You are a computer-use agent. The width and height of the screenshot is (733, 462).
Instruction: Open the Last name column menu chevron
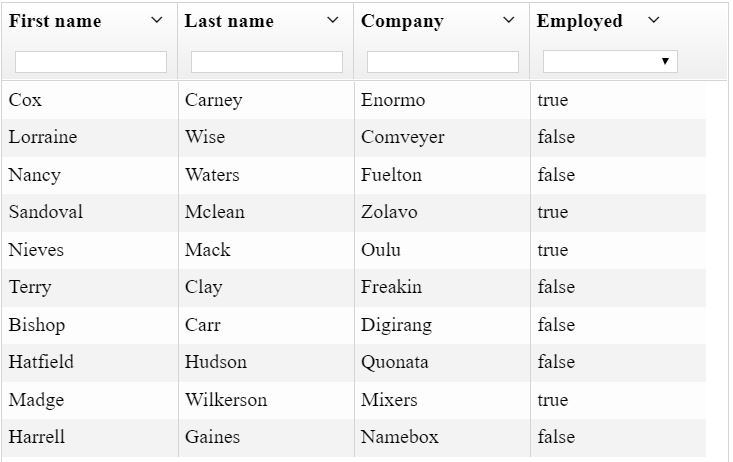coord(333,20)
